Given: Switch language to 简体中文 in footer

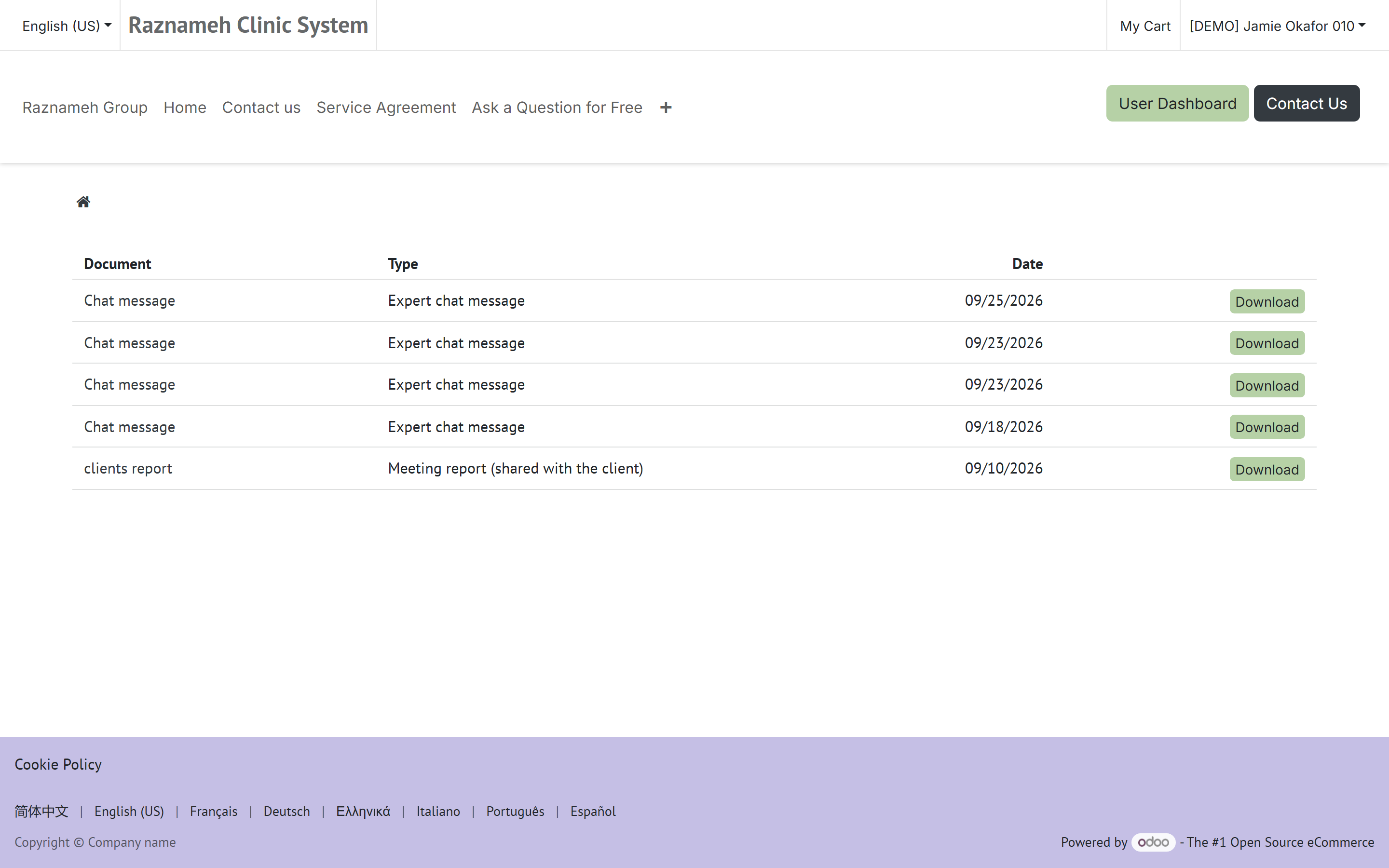Looking at the screenshot, I should (x=41, y=811).
